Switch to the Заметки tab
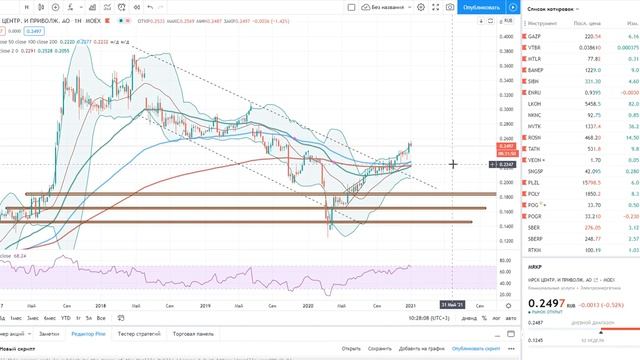The image size is (640, 360). (x=49, y=334)
